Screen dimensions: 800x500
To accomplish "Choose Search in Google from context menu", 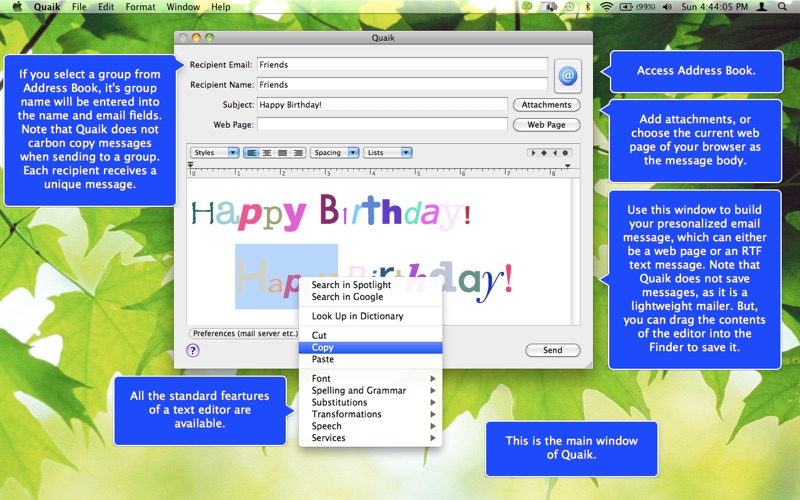I will 370,296.
